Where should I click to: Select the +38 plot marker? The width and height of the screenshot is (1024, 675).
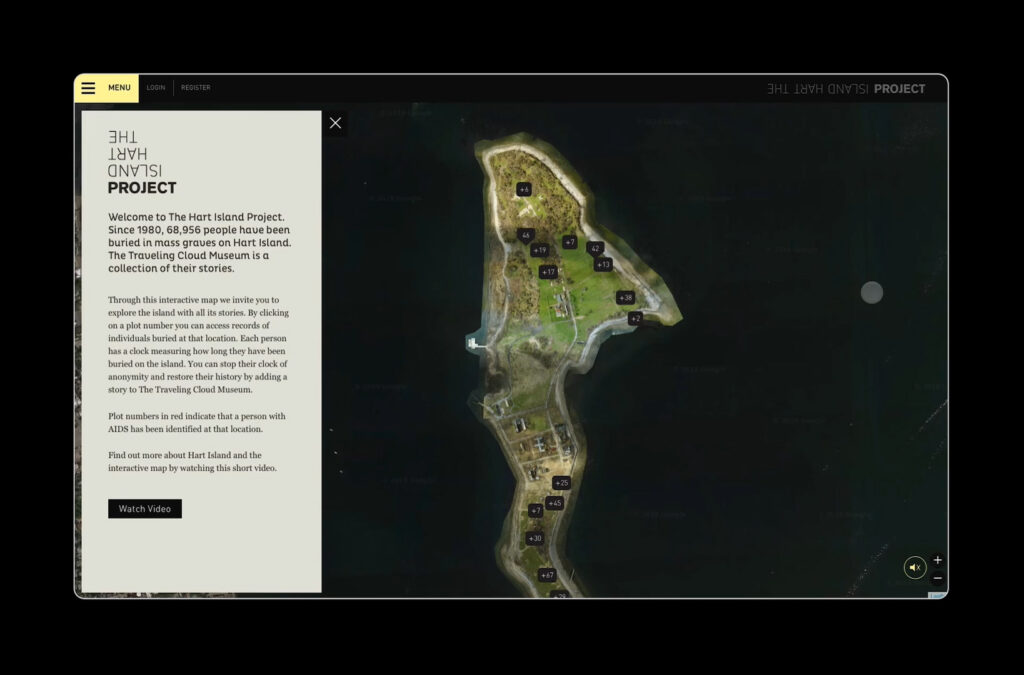coord(626,298)
